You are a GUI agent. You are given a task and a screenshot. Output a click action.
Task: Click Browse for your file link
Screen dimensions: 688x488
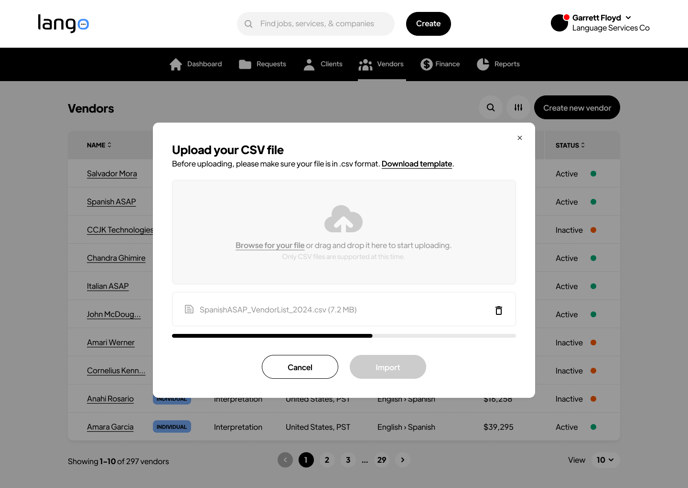tap(270, 245)
